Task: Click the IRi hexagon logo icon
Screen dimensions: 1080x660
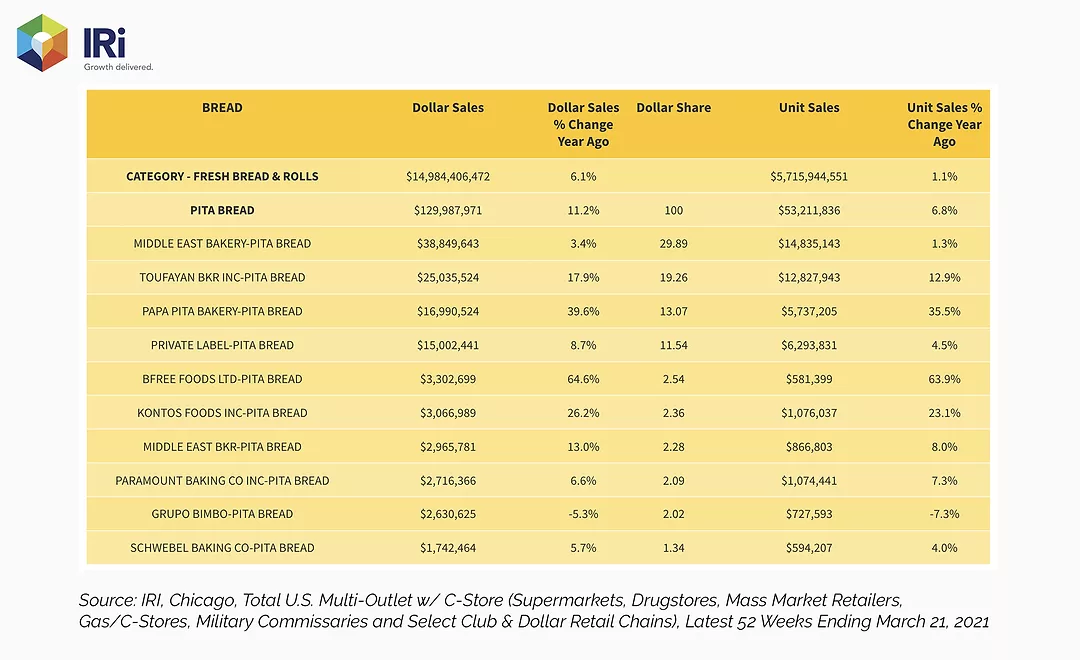Action: click(x=42, y=43)
